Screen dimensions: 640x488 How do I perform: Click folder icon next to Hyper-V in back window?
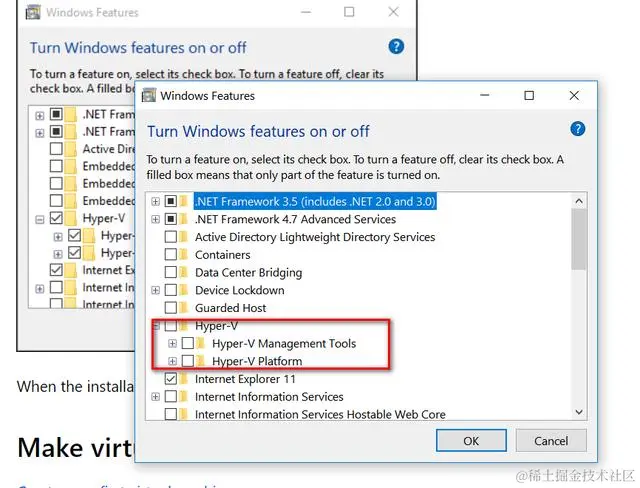click(70, 218)
